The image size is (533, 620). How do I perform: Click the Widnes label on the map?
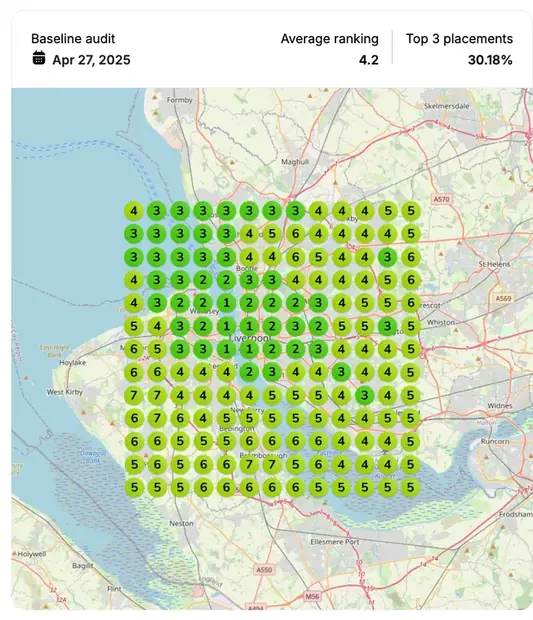click(500, 406)
